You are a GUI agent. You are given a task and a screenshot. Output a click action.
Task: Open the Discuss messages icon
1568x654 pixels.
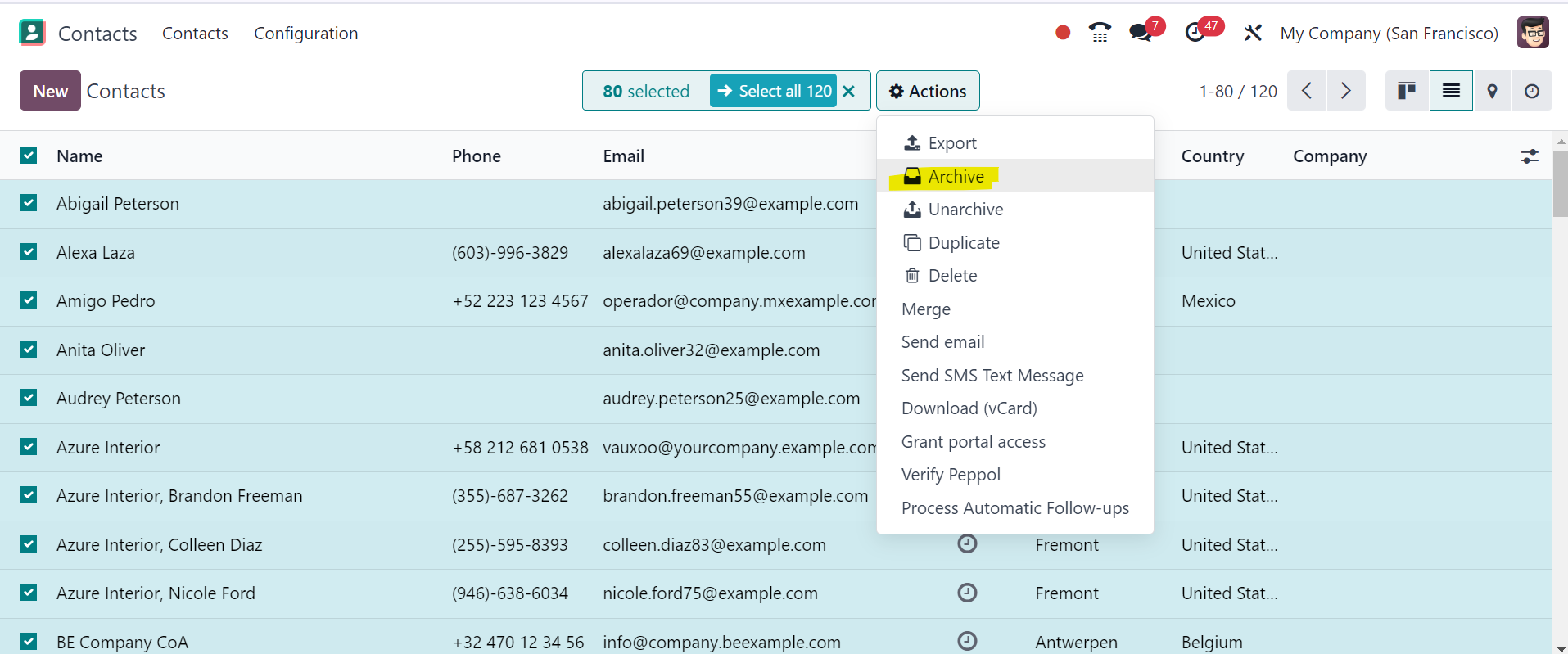tap(1140, 34)
